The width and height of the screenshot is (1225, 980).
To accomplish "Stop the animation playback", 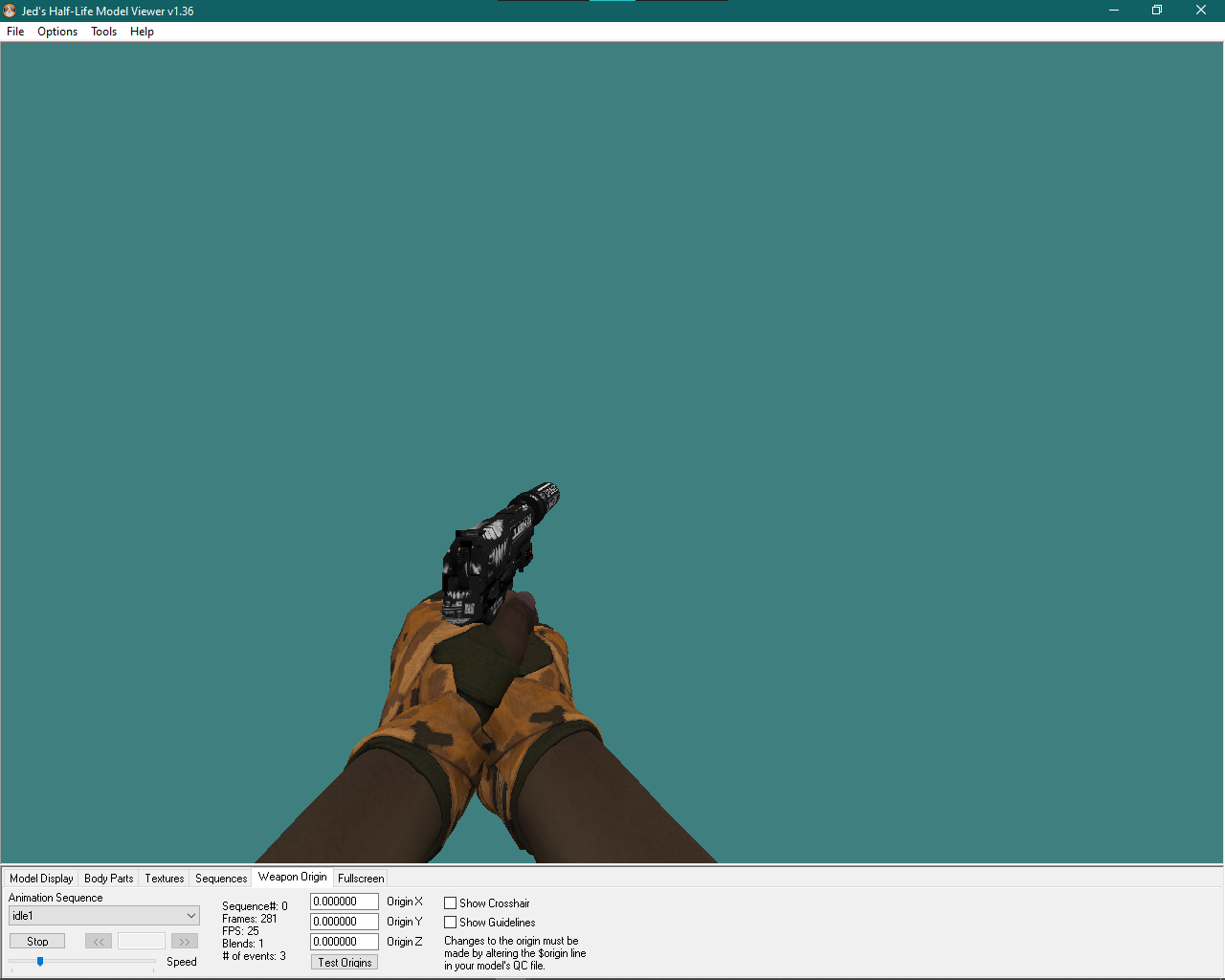I will pos(37,942).
